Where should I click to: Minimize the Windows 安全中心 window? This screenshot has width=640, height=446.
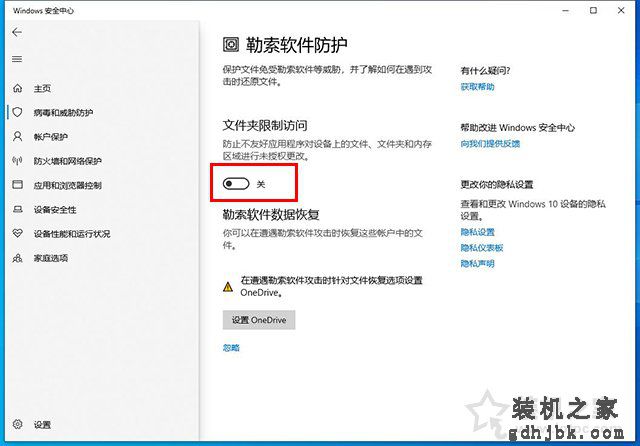[x=566, y=11]
